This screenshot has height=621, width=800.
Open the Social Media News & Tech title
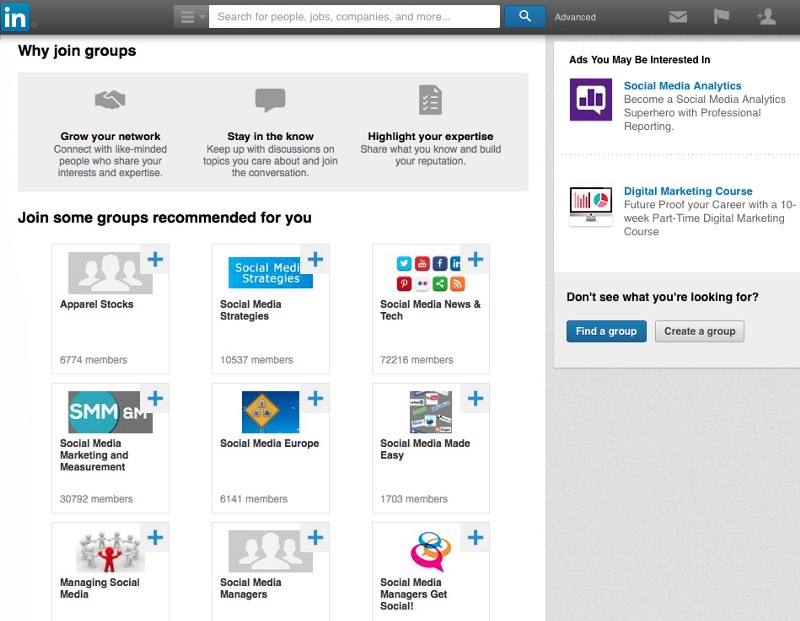click(x=430, y=310)
